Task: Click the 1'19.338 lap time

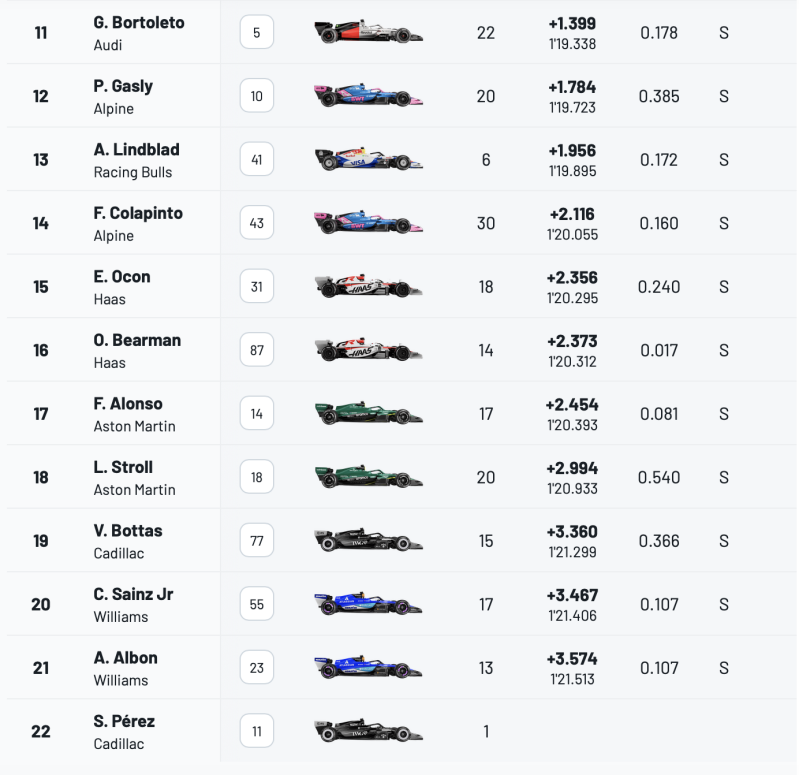Action: (572, 44)
